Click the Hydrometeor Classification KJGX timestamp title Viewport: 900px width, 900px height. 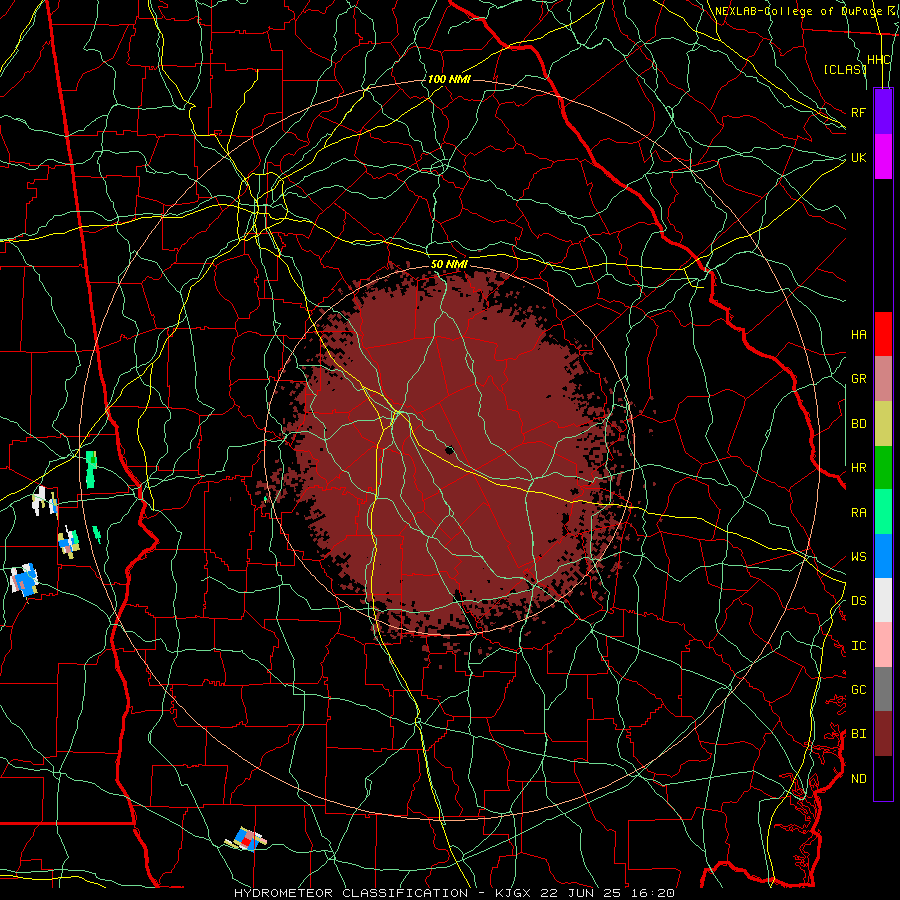454,893
